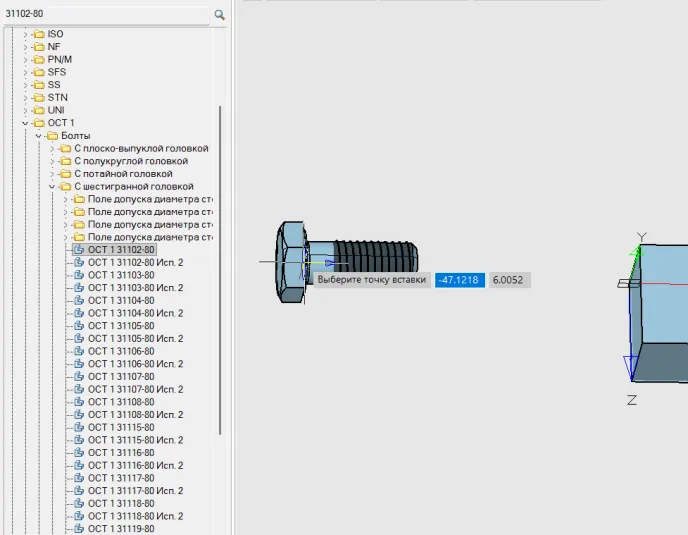Click the search field containing 31102-80

105,14
